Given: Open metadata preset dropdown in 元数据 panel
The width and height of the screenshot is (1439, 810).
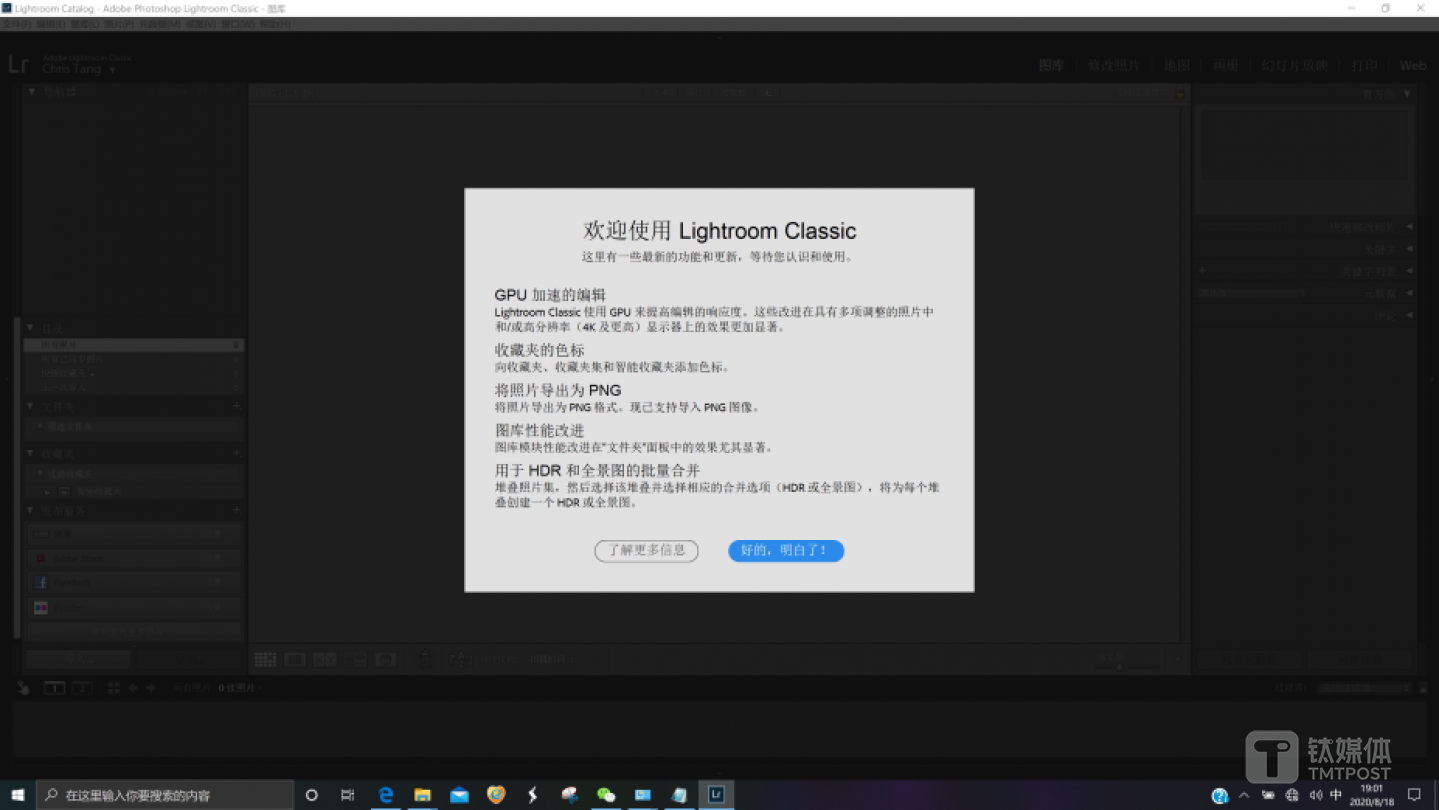Looking at the screenshot, I should [x=1254, y=293].
